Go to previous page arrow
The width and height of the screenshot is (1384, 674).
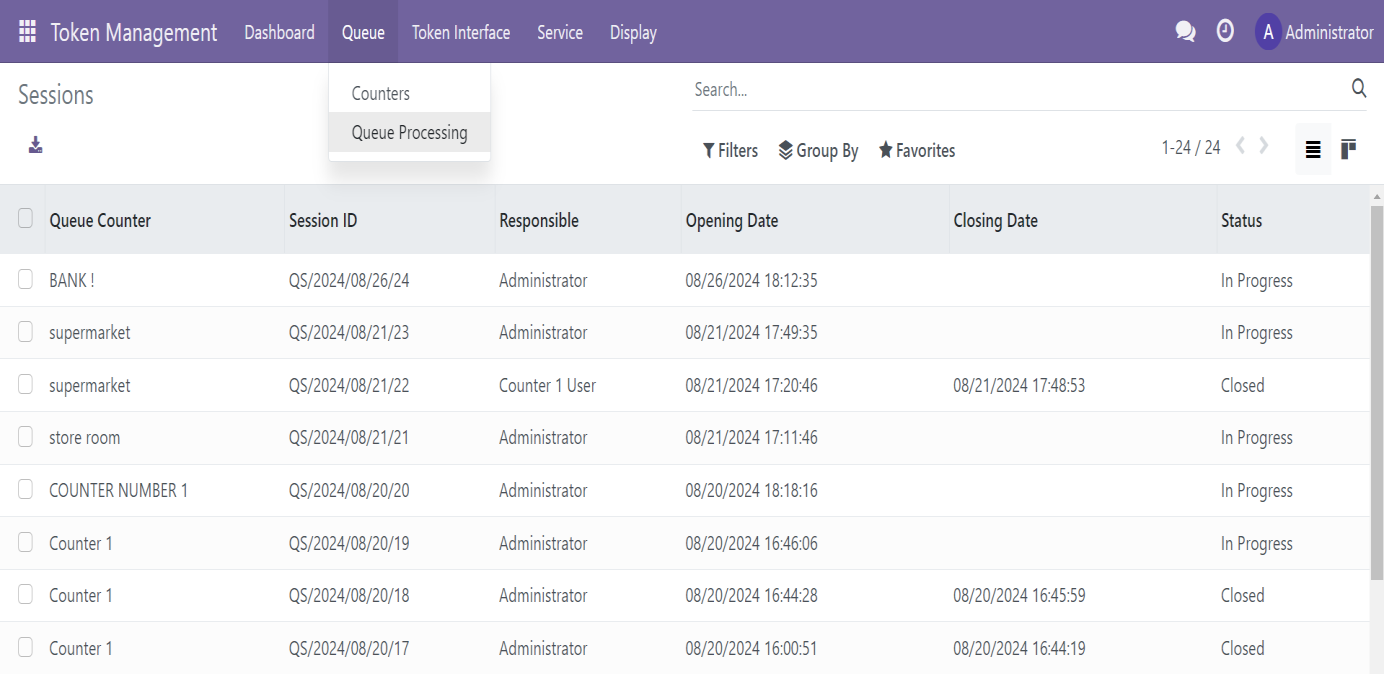pos(1241,147)
